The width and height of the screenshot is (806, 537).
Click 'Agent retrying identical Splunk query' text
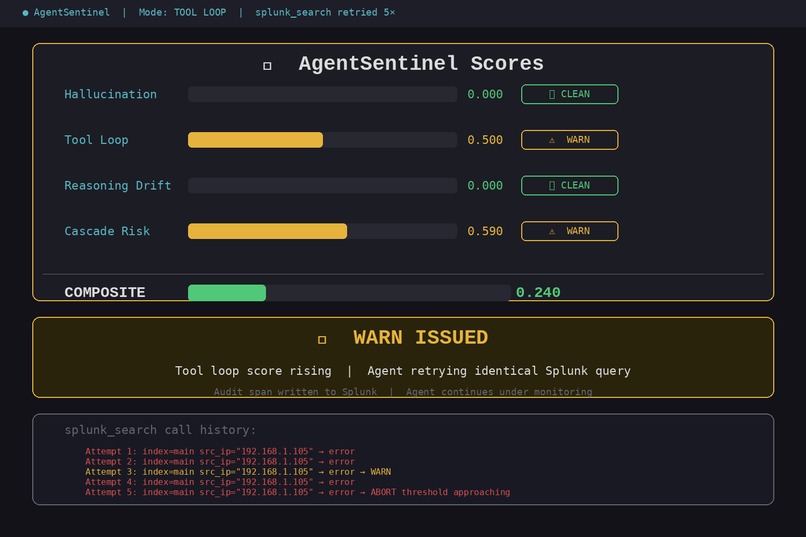[x=499, y=371]
